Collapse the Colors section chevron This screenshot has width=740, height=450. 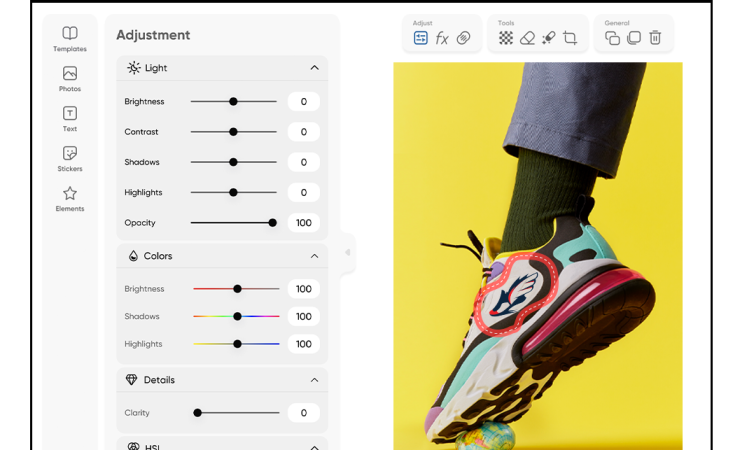[314, 256]
